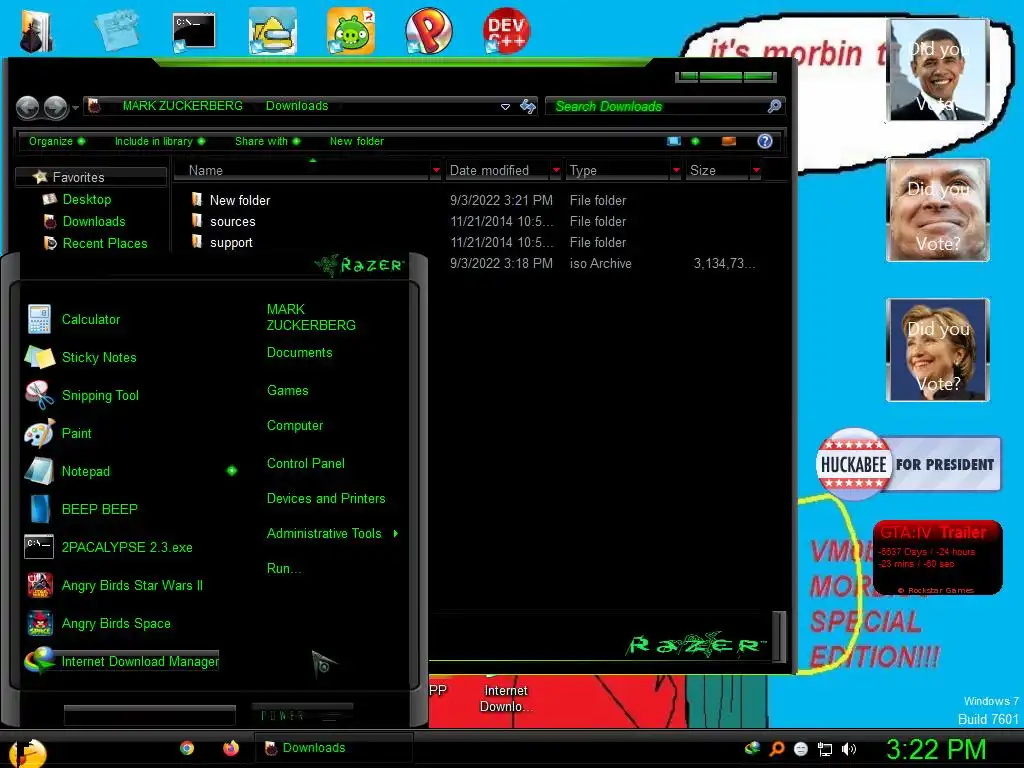Toggle the preview pane icon
This screenshot has width=1024, height=768.
pyautogui.click(x=729, y=141)
